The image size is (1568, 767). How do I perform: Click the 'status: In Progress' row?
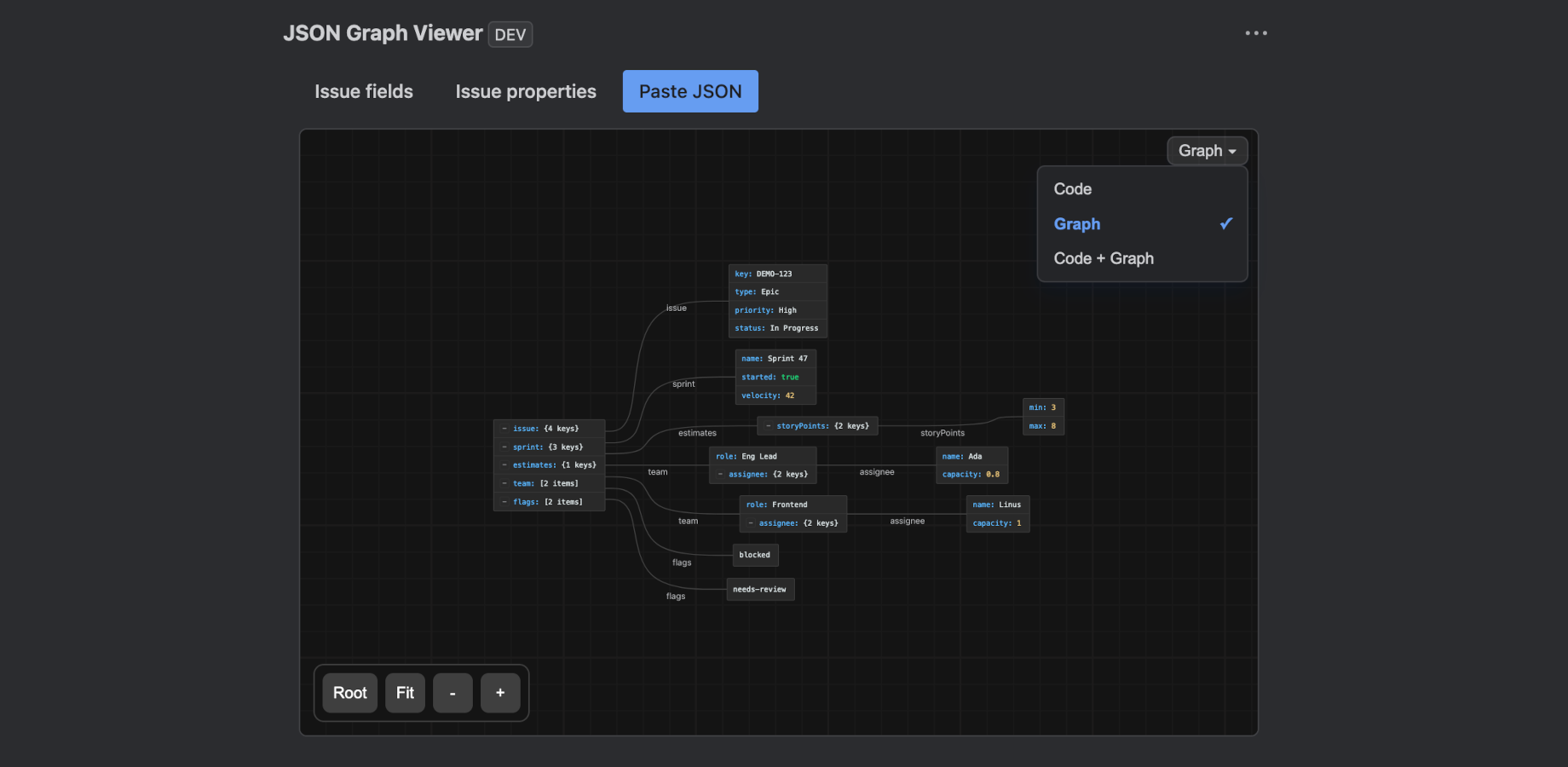click(778, 328)
